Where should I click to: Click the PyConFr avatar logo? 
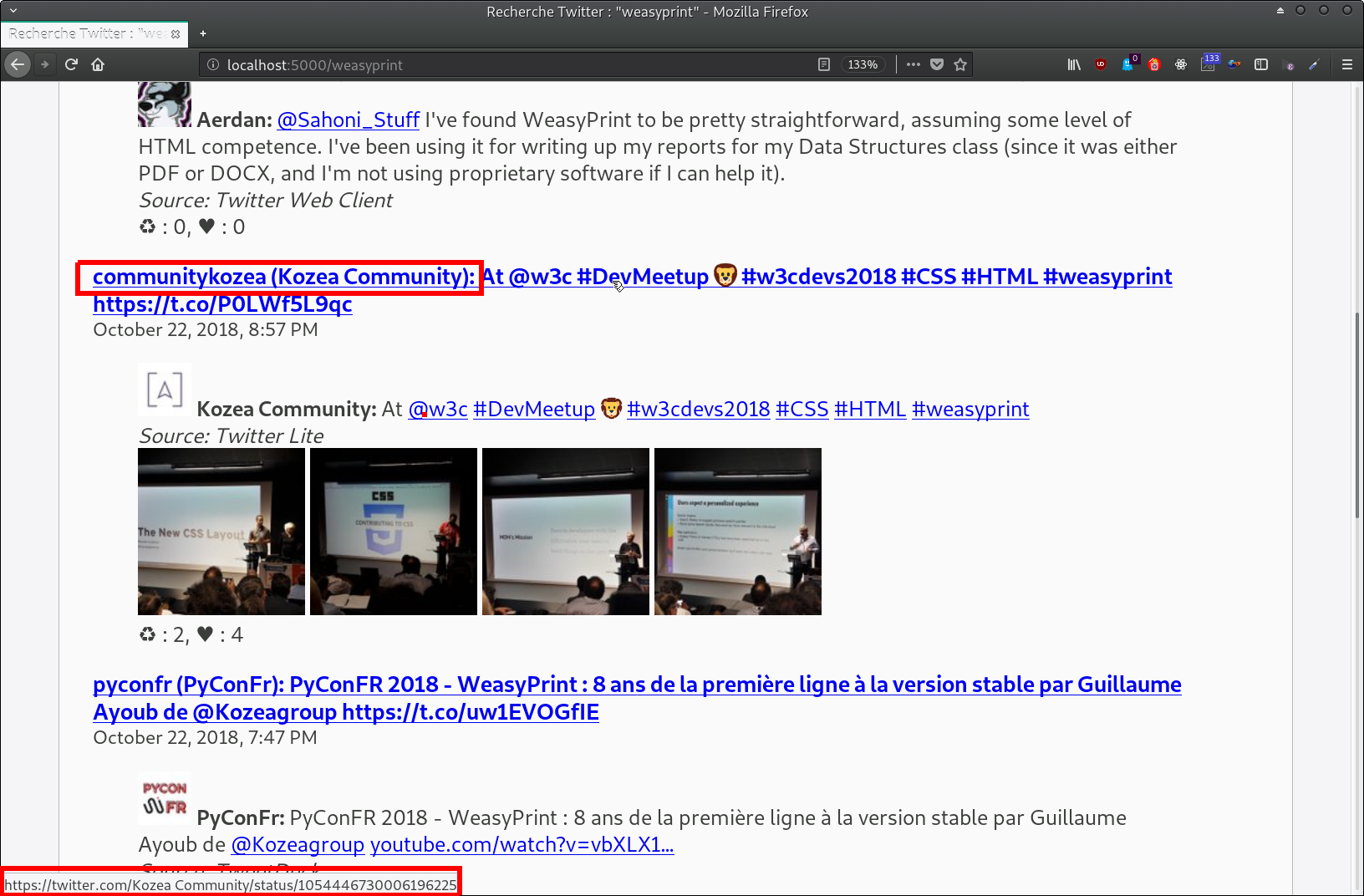pyautogui.click(x=165, y=798)
